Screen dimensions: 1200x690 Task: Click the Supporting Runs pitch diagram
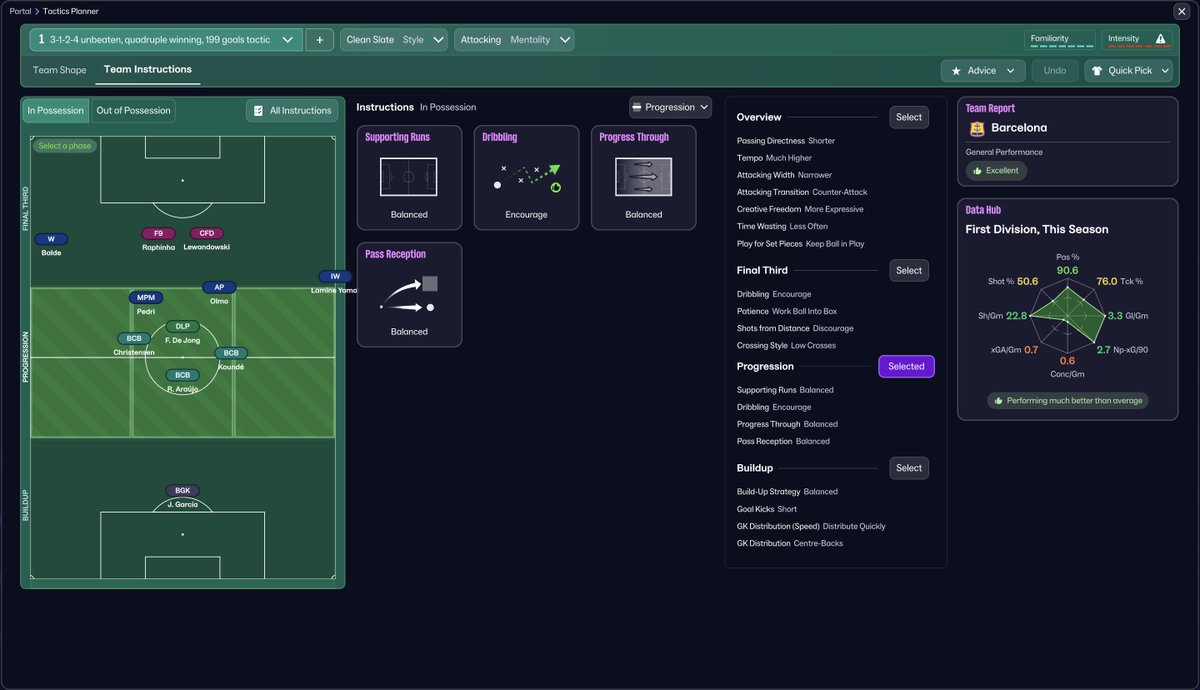coord(409,177)
